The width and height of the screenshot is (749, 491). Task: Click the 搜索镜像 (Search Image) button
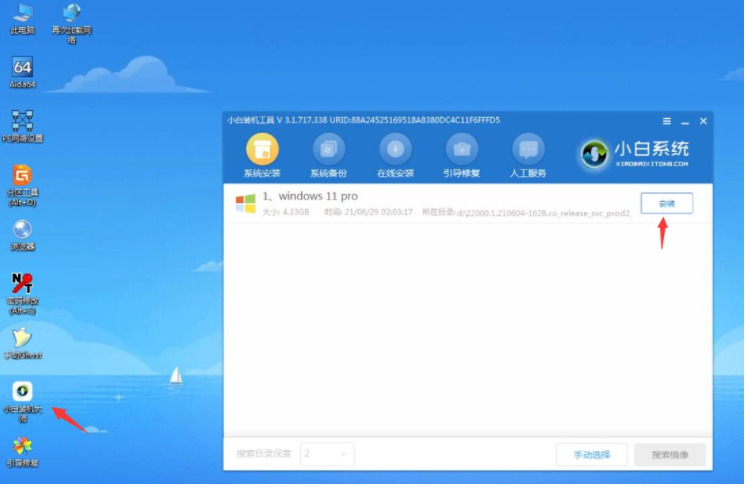point(669,454)
